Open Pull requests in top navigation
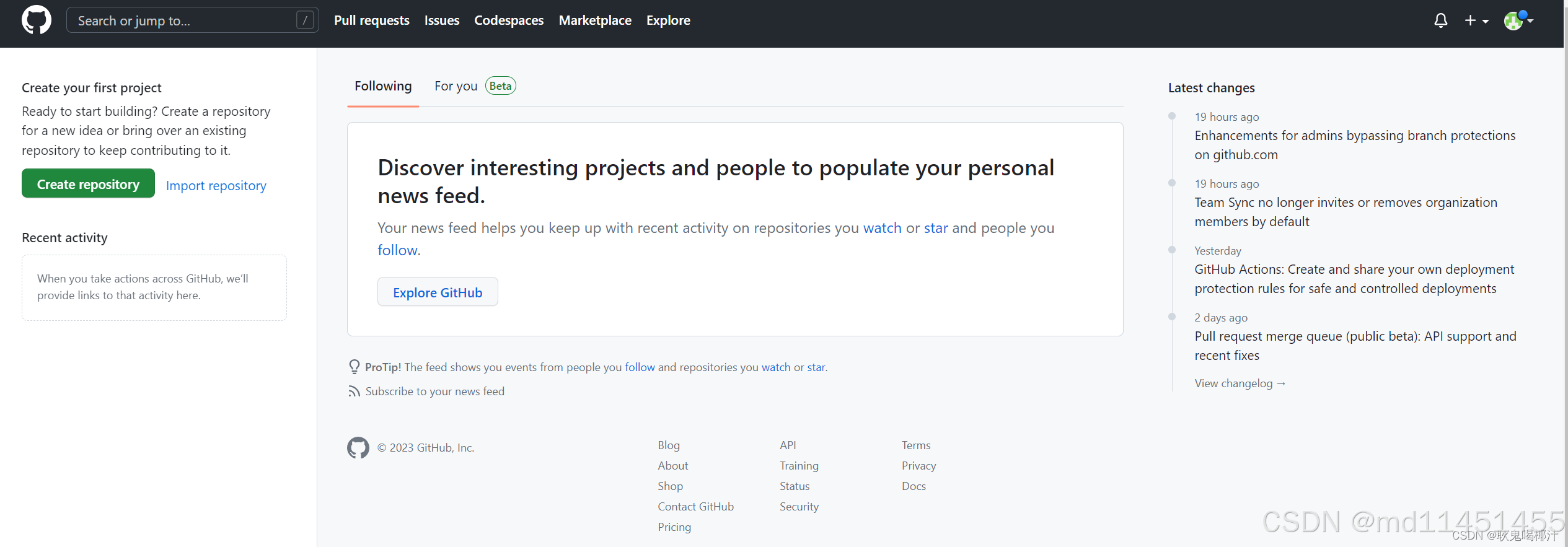The width and height of the screenshot is (1568, 547). pyautogui.click(x=371, y=20)
